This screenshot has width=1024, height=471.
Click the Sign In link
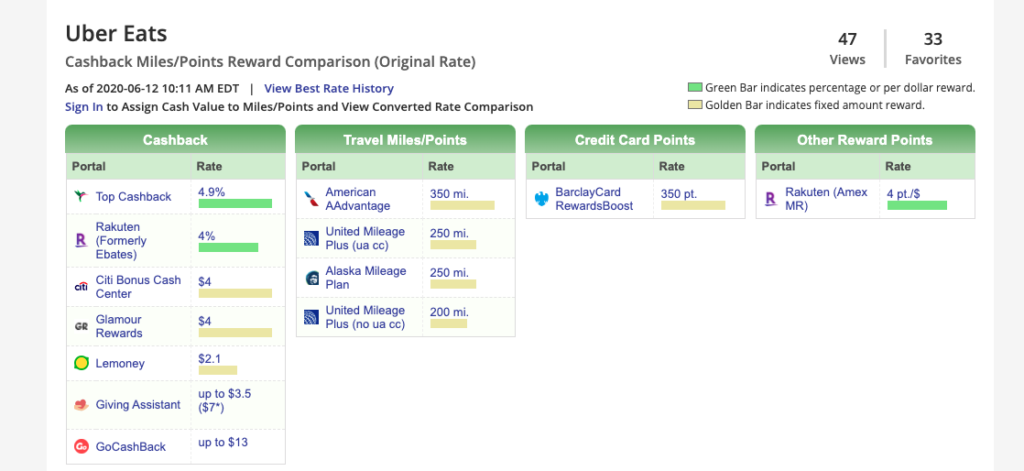click(x=83, y=106)
